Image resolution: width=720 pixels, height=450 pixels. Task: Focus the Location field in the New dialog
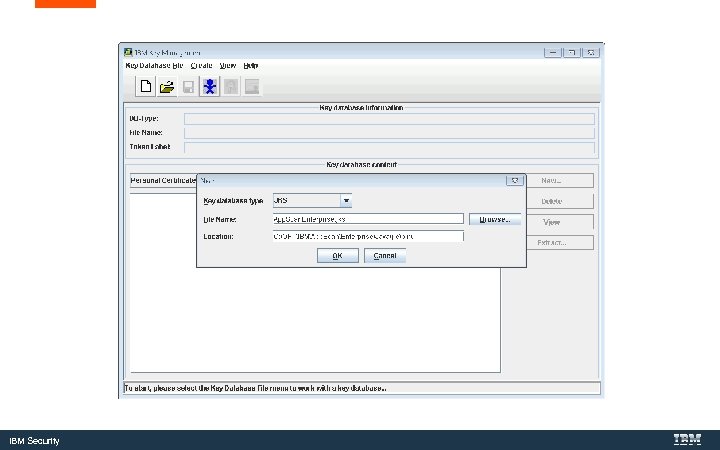coord(368,236)
